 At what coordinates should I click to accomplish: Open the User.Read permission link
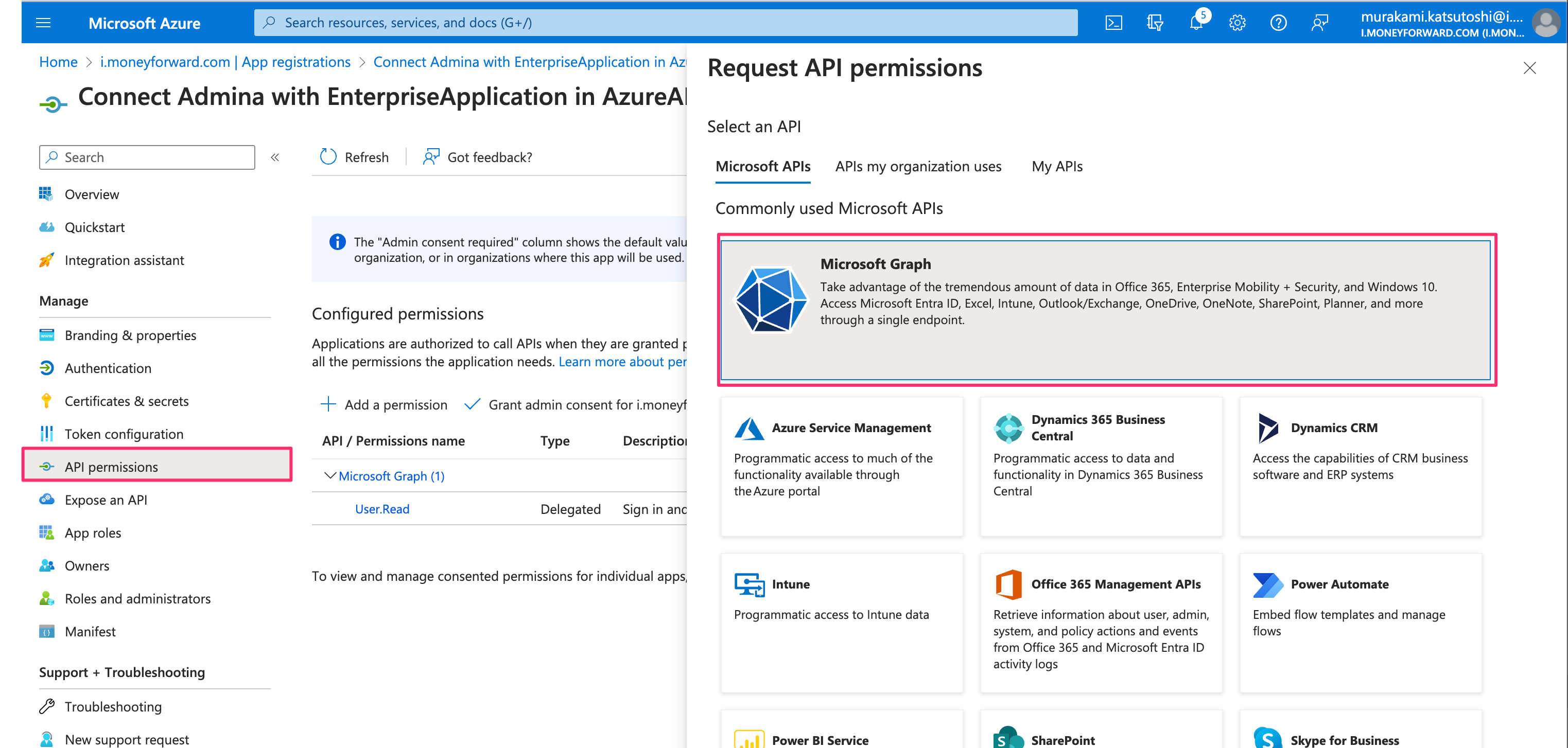tap(381, 509)
